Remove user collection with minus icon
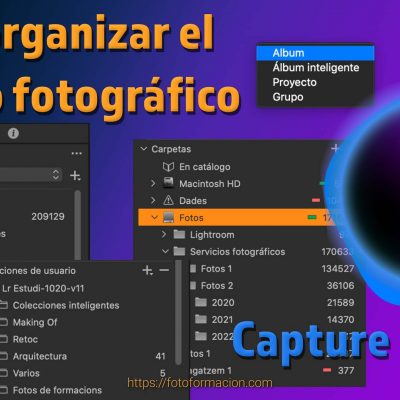Screen dimensions: 400x400 pyautogui.click(x=164, y=270)
